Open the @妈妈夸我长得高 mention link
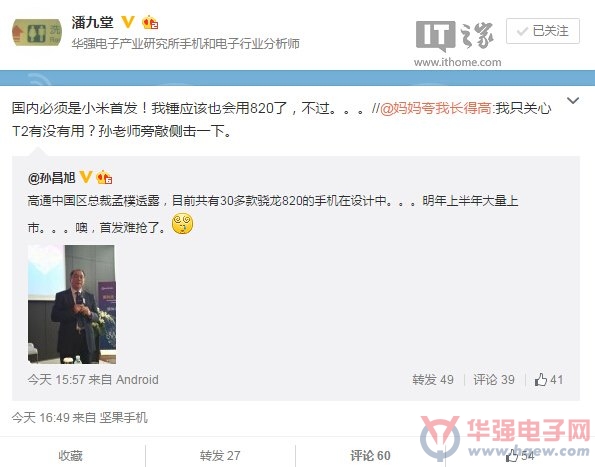Image resolution: width=595 pixels, height=467 pixels. 436,108
